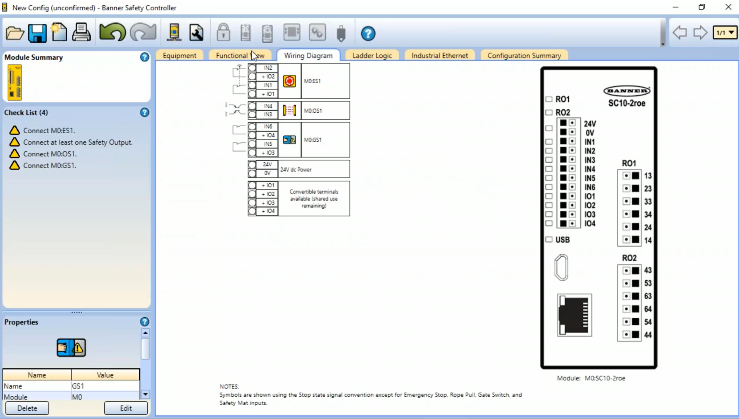This screenshot has height=419, width=739.
Task: Click the Value column header in Properties
Action: tap(105, 375)
